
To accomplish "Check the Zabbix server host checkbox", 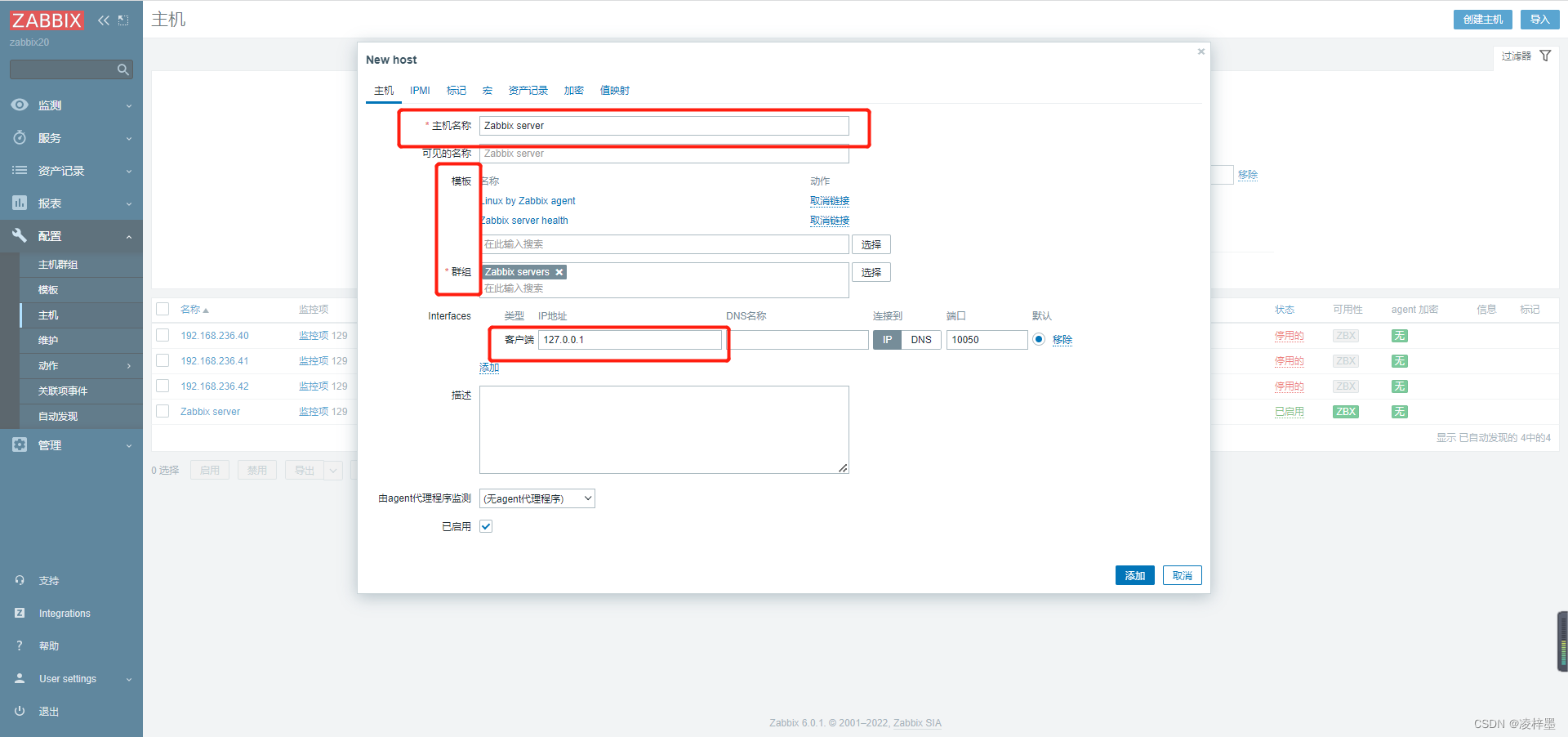I will pos(163,411).
